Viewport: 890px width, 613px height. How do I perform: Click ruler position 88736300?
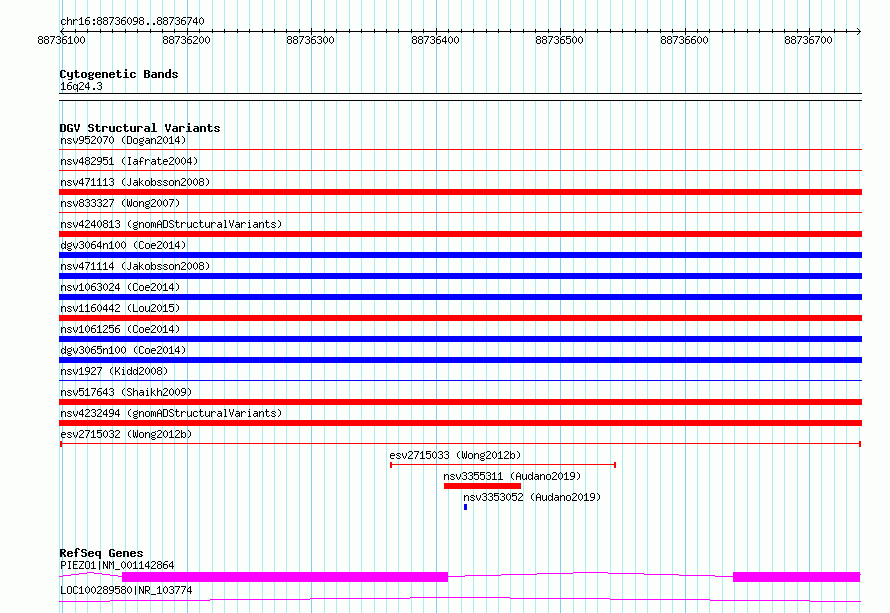point(310,40)
